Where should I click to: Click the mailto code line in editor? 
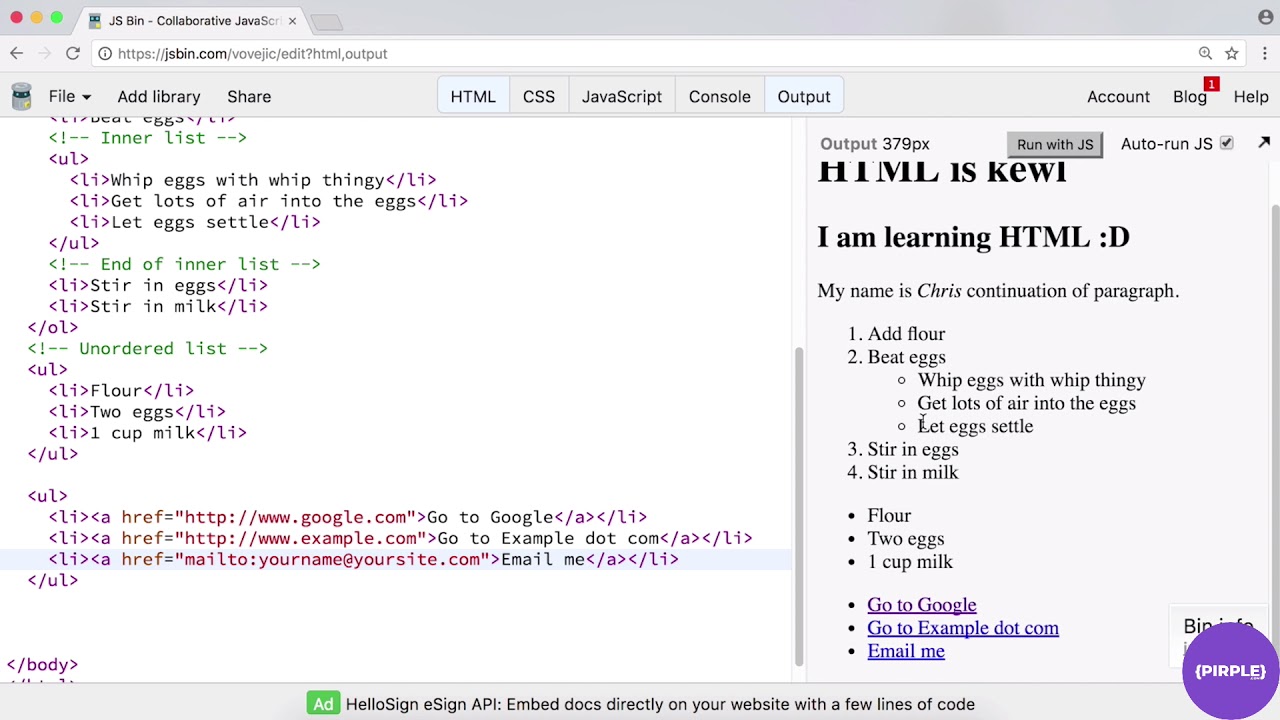pos(364,559)
